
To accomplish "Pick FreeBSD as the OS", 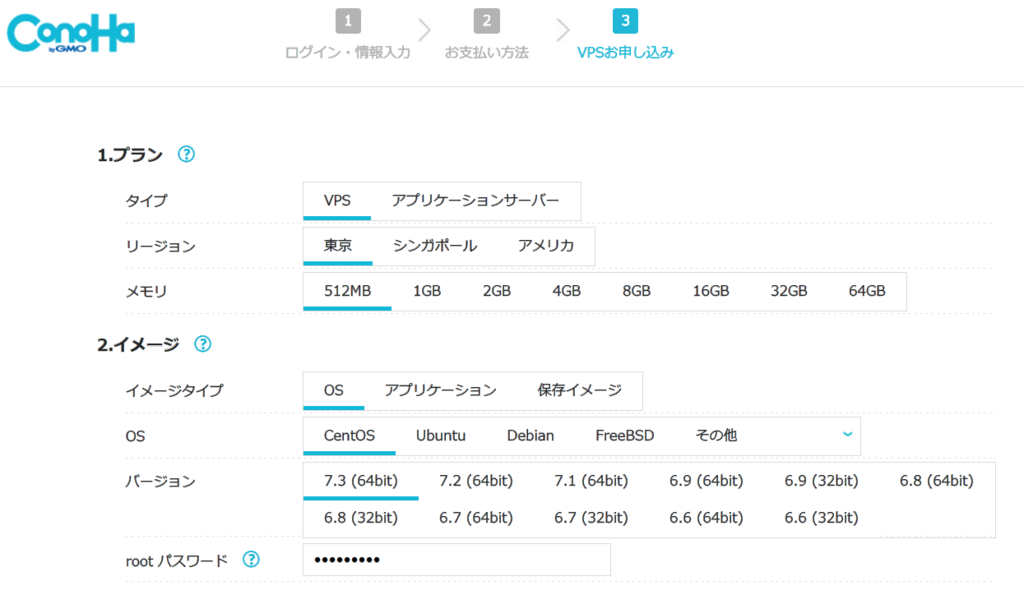I will 624,436.
